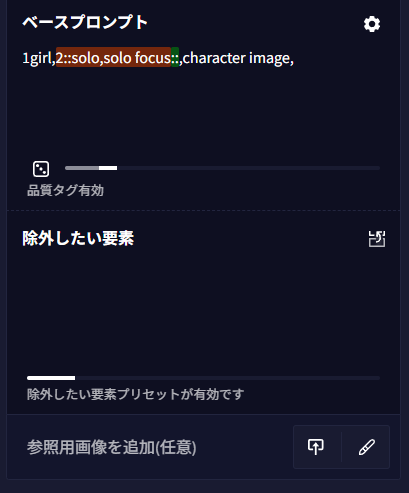Click the character image text in the prompt
409x493 pixels.
coord(237,58)
